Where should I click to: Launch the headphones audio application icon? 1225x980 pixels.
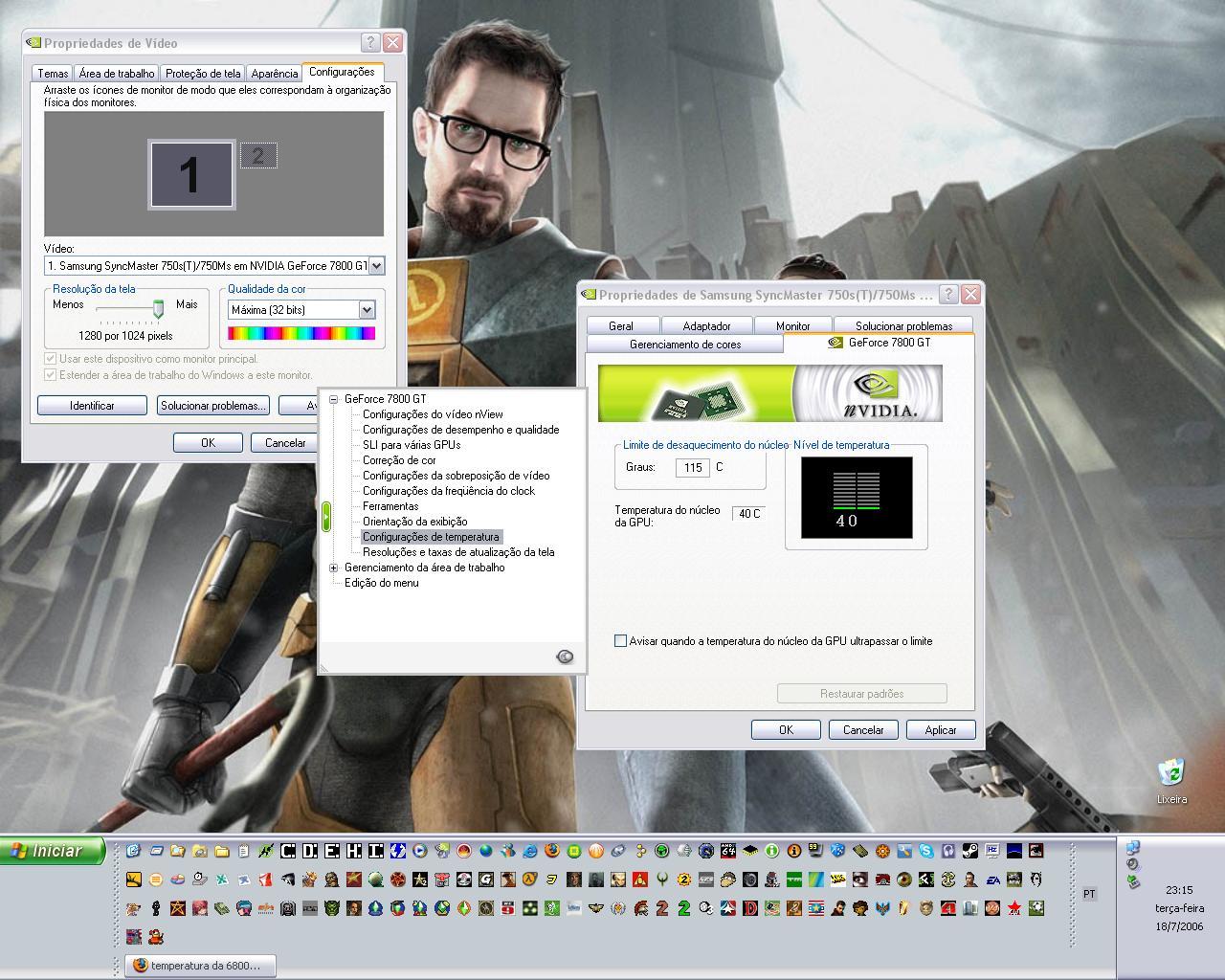click(x=948, y=851)
